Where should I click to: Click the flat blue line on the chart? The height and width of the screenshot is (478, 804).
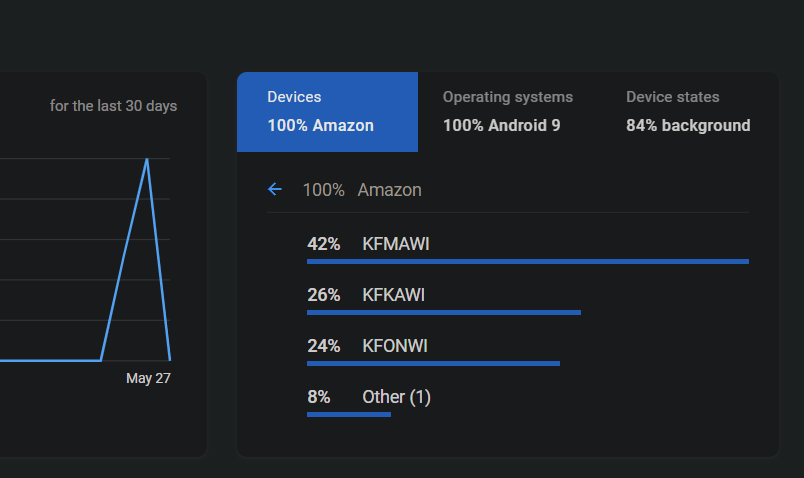(x=50, y=360)
